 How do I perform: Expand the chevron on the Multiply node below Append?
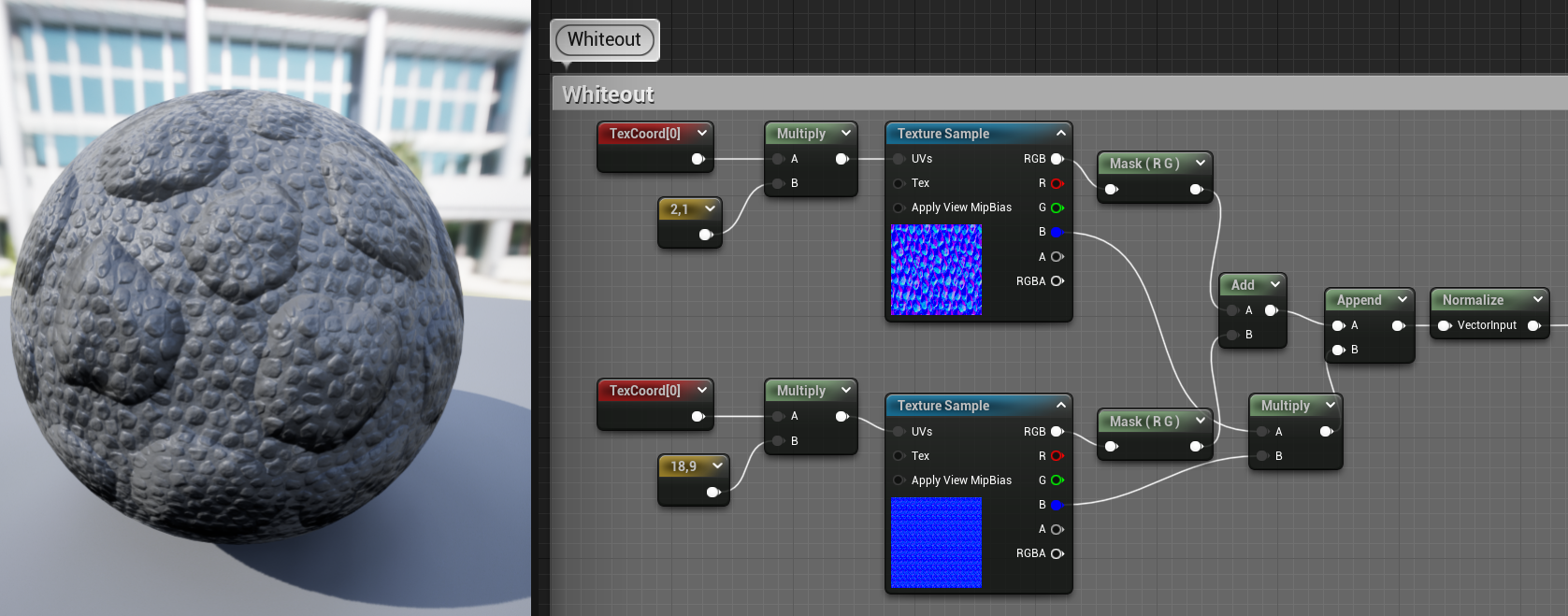click(1331, 405)
